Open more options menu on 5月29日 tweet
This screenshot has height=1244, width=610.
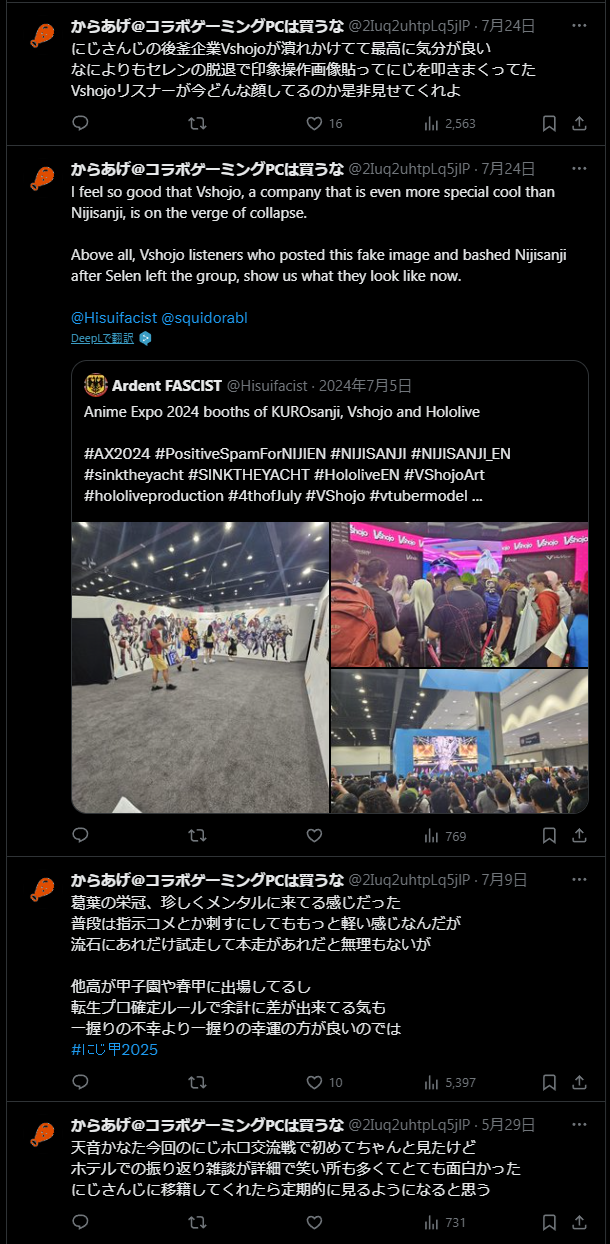579,1124
